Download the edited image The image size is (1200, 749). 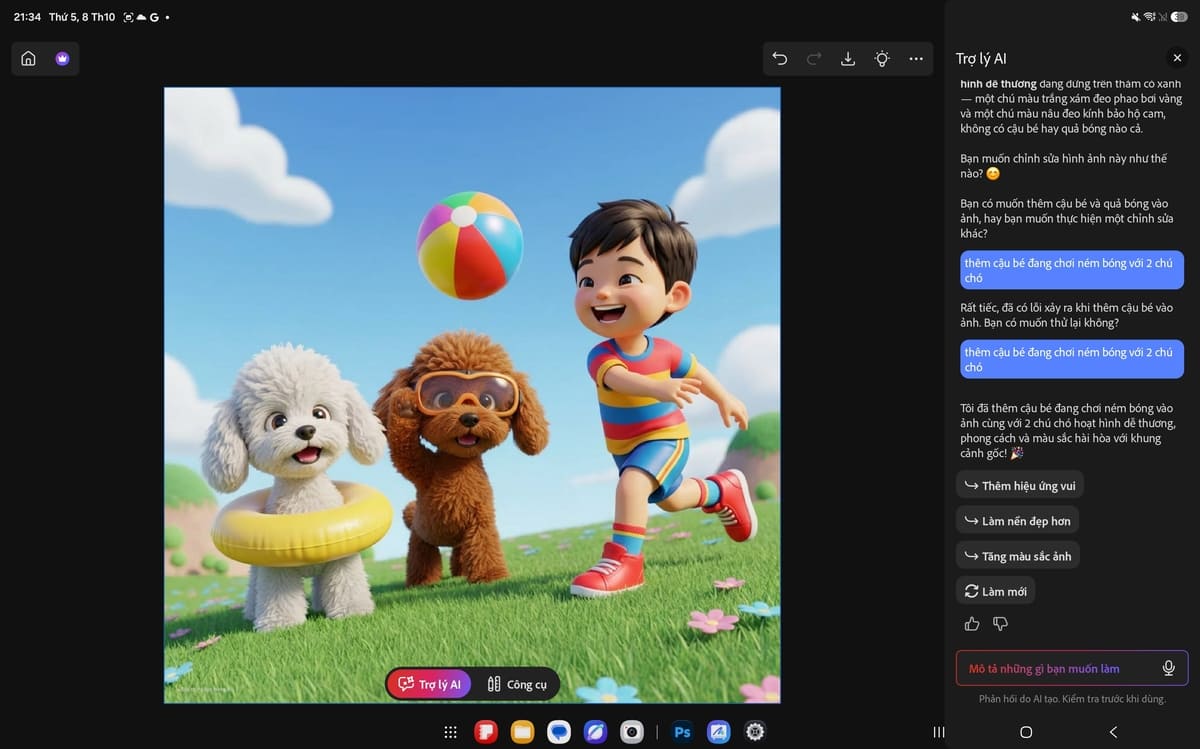tap(848, 59)
